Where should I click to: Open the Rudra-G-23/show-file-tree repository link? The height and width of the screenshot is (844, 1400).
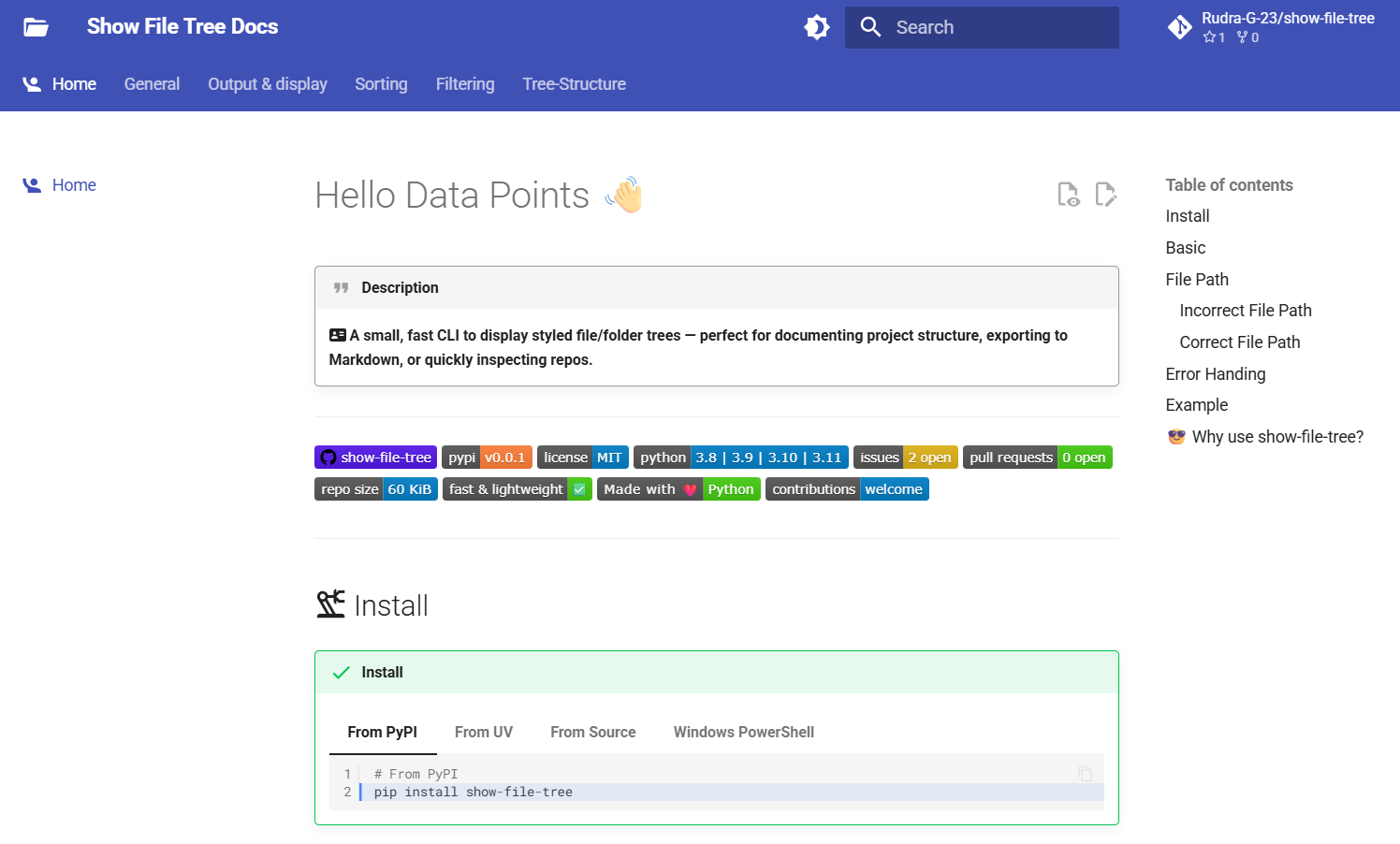click(x=1271, y=27)
